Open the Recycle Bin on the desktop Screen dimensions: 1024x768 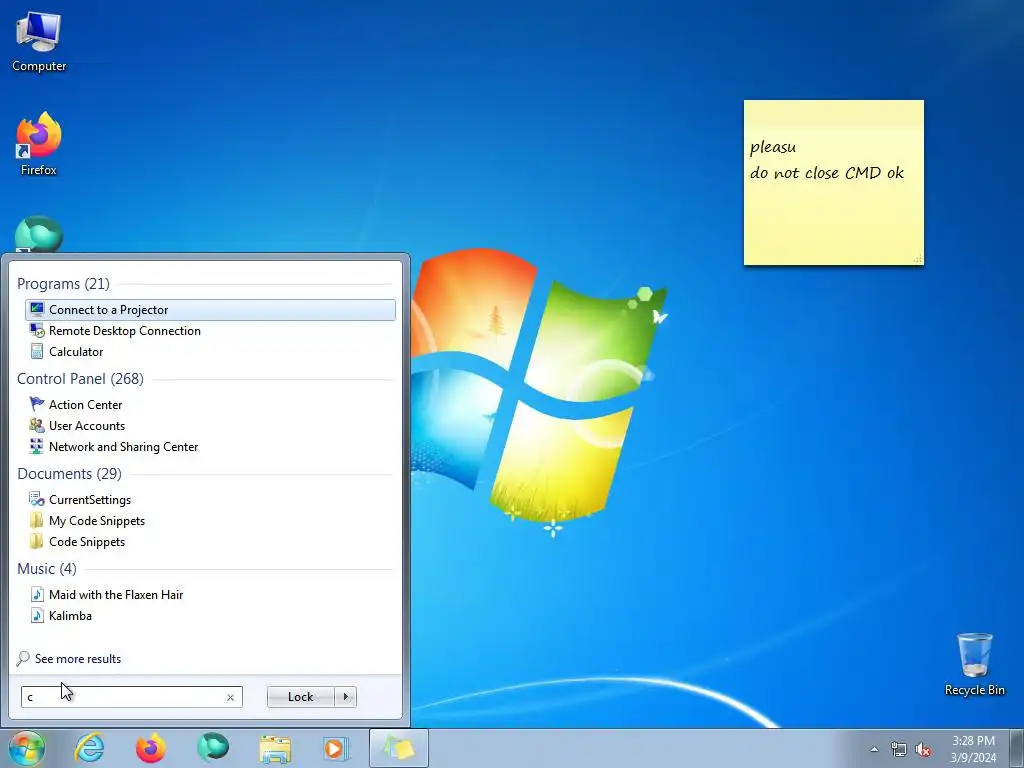point(974,664)
